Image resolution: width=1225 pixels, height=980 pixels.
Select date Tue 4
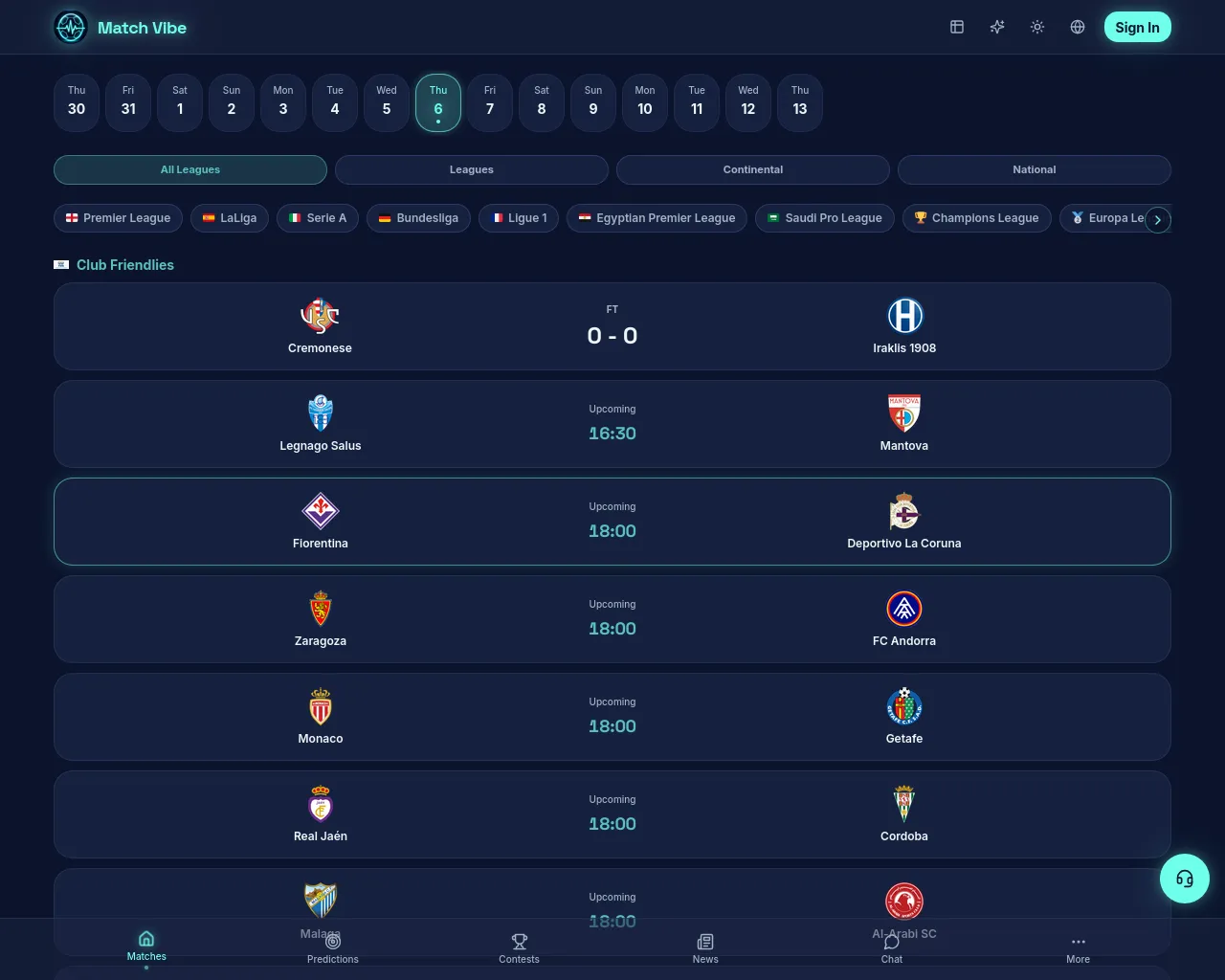335,102
